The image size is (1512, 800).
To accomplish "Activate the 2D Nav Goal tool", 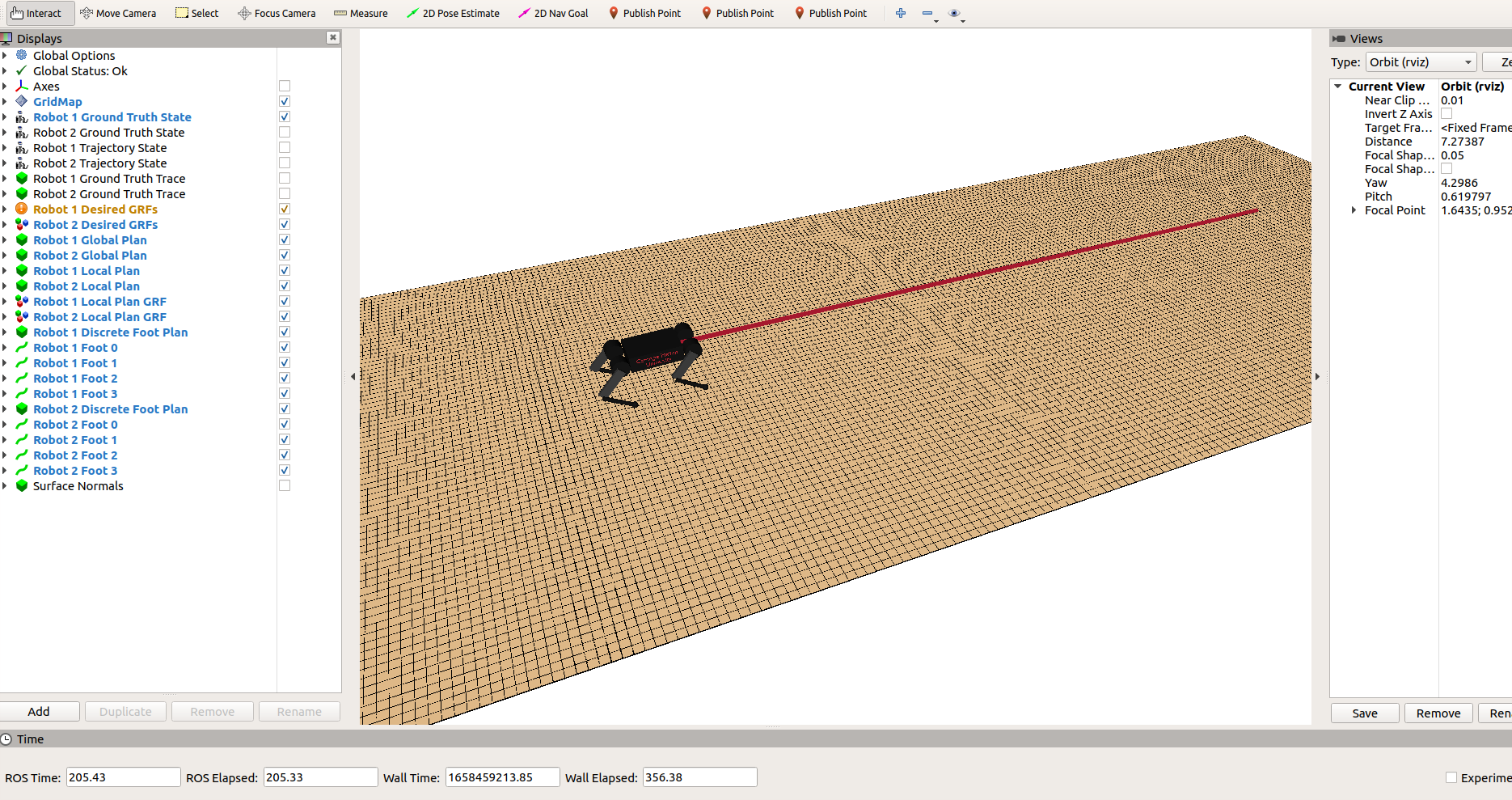I will tap(553, 13).
